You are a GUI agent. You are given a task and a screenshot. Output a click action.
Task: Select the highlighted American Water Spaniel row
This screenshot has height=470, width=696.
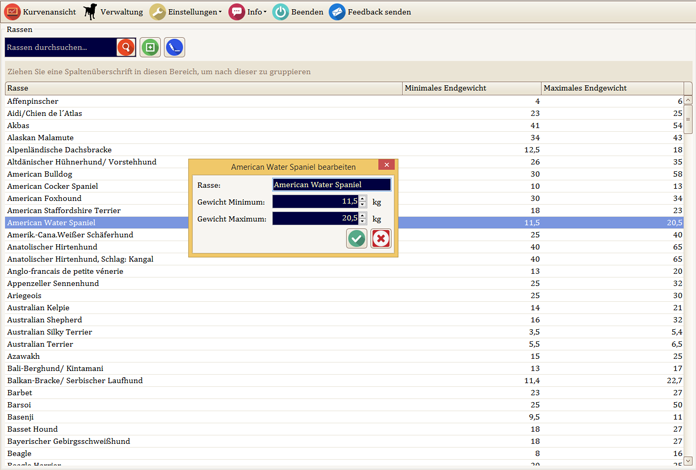344,222
